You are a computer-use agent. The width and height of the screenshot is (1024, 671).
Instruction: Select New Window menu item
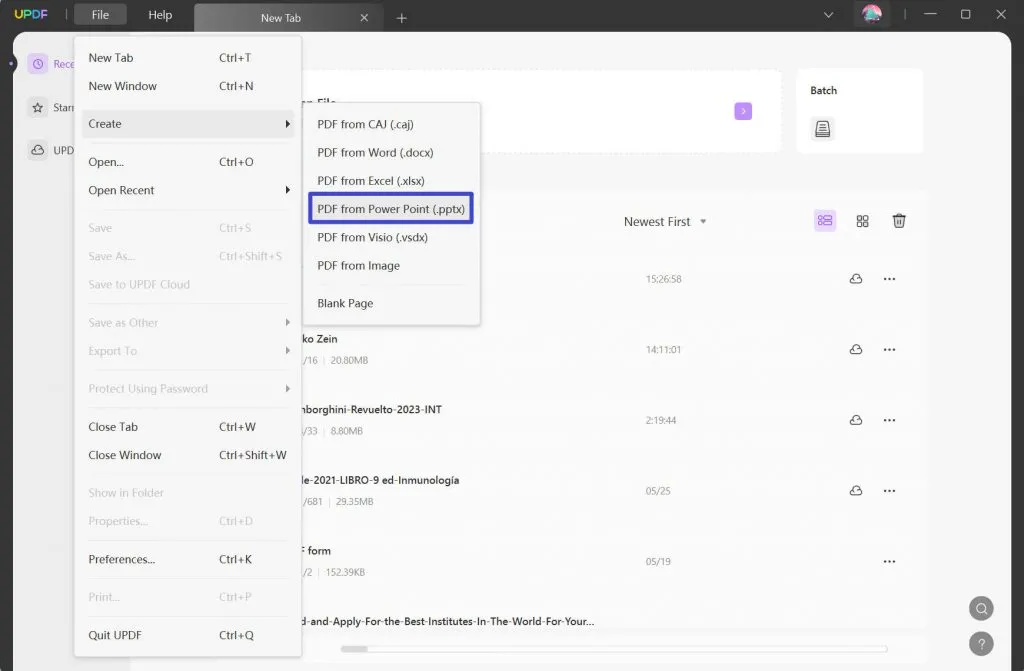(188, 86)
